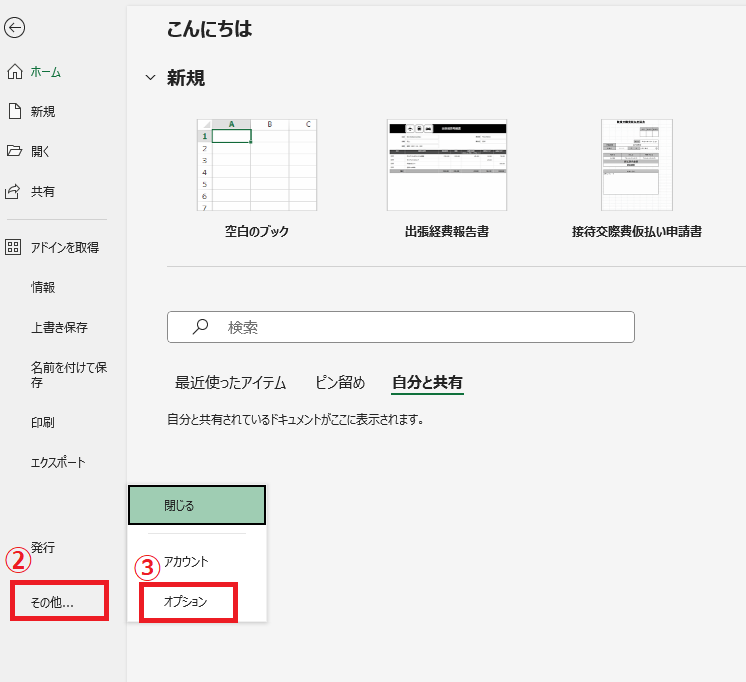Switch to the 最近使ったアイテム tab
The image size is (746, 682).
230,382
